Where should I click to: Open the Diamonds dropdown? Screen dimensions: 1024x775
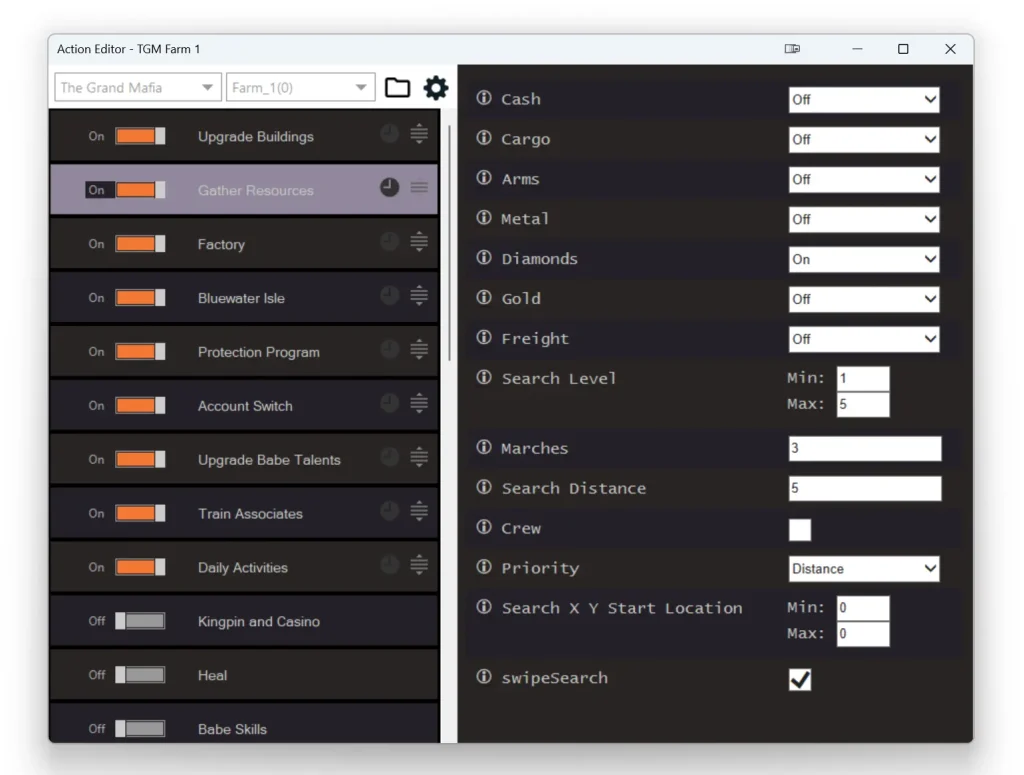point(863,259)
